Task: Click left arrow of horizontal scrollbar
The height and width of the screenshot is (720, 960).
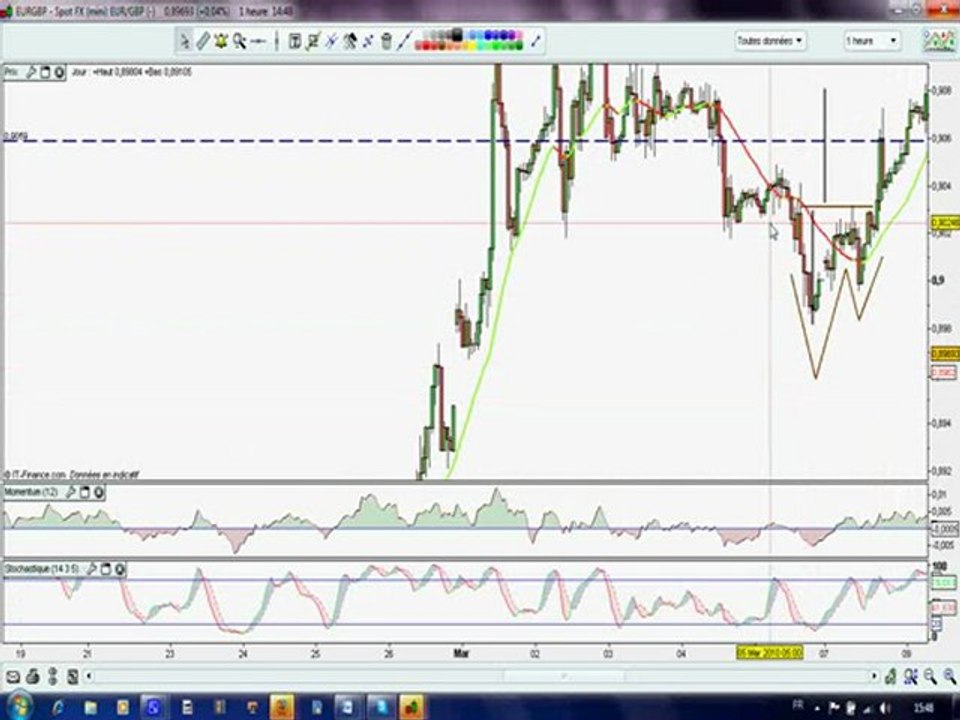Action: pos(89,677)
